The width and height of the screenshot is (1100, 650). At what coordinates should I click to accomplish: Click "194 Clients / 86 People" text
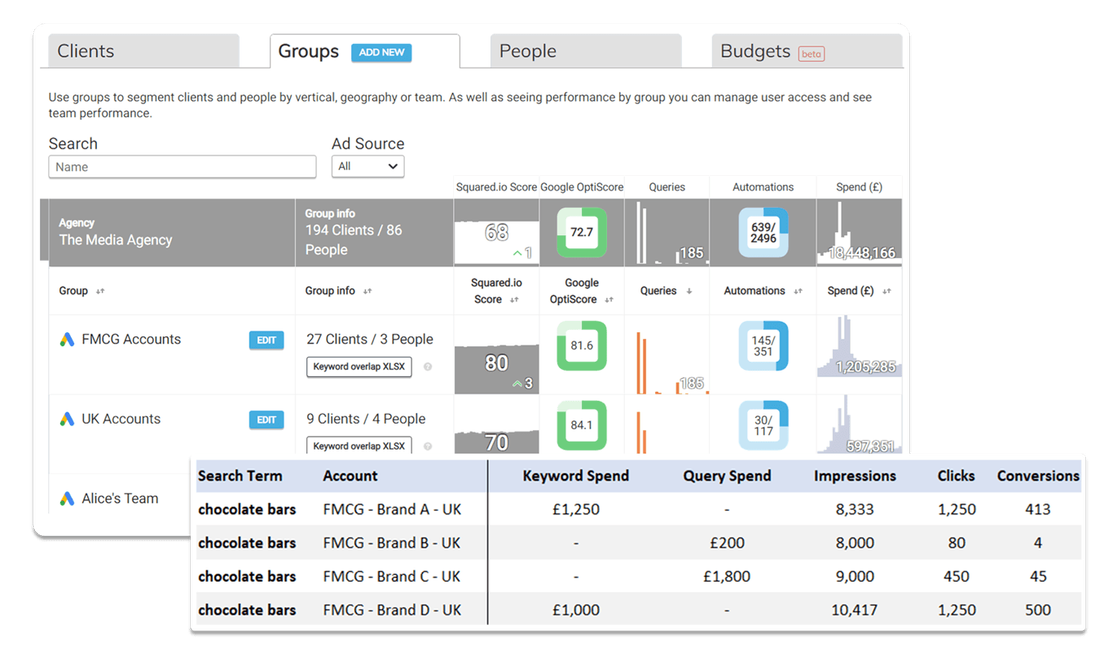pyautogui.click(x=354, y=240)
